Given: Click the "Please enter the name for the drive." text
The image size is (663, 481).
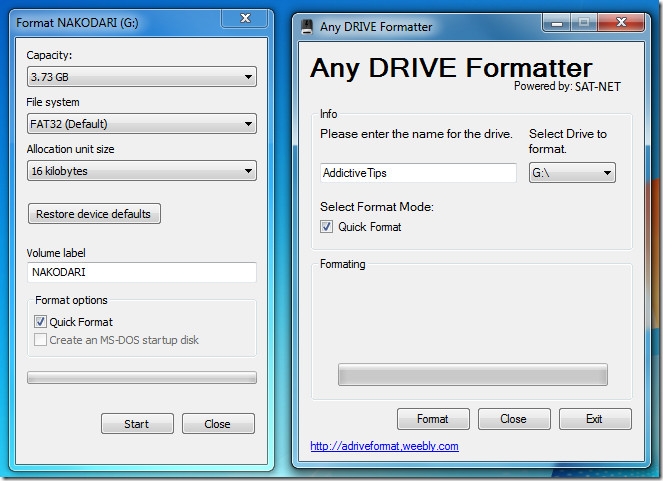Looking at the screenshot, I should point(416,134).
